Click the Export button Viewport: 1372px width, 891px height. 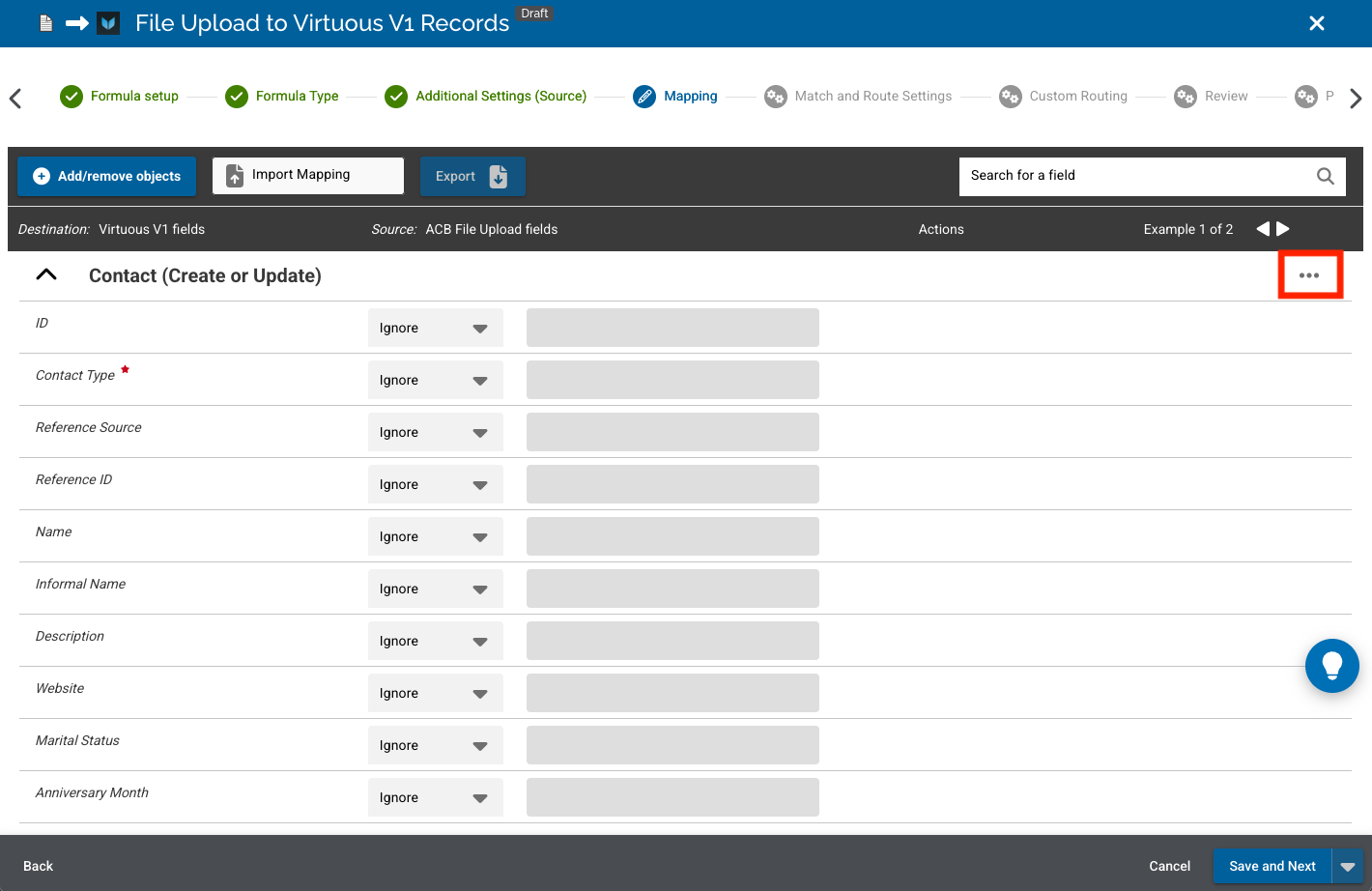(472, 176)
